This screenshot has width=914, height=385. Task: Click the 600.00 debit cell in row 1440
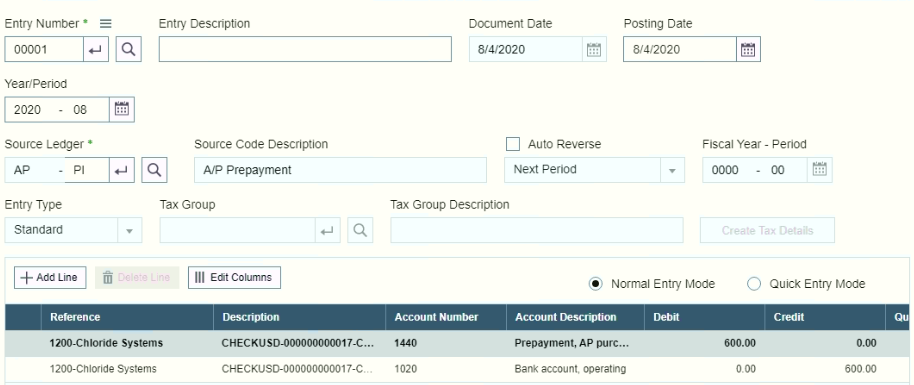pyautogui.click(x=705, y=343)
